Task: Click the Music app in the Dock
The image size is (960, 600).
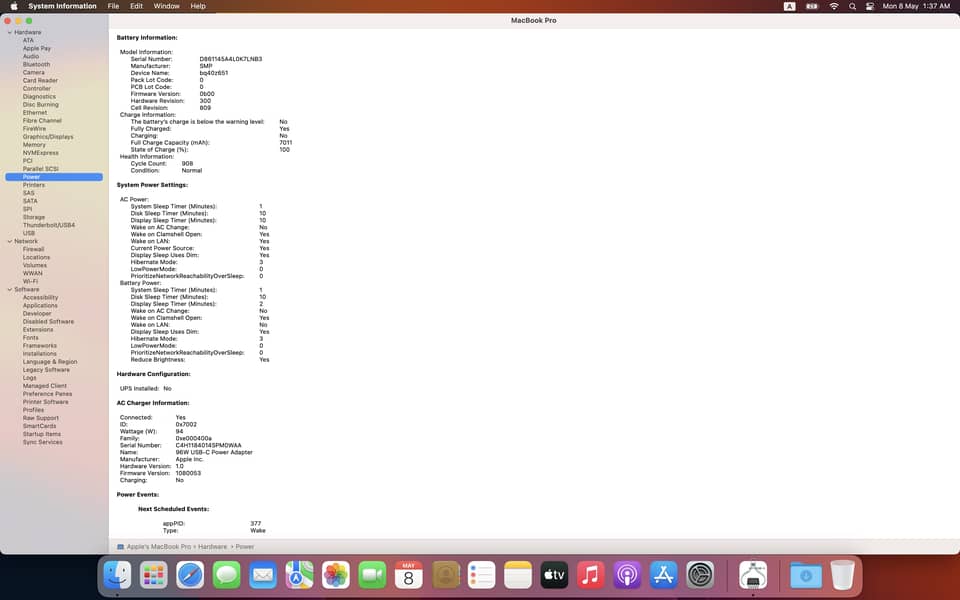Action: pyautogui.click(x=590, y=575)
